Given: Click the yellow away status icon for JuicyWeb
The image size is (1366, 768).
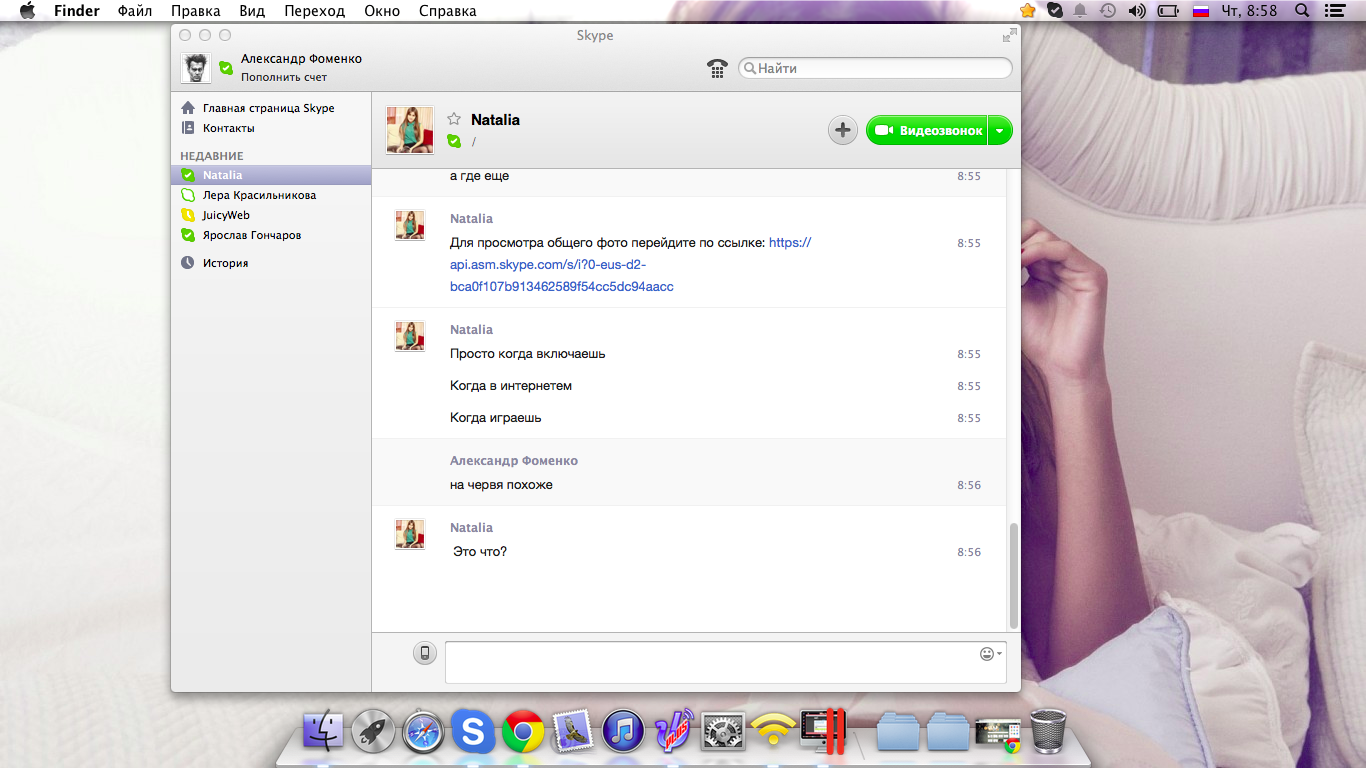Looking at the screenshot, I should click(188, 215).
